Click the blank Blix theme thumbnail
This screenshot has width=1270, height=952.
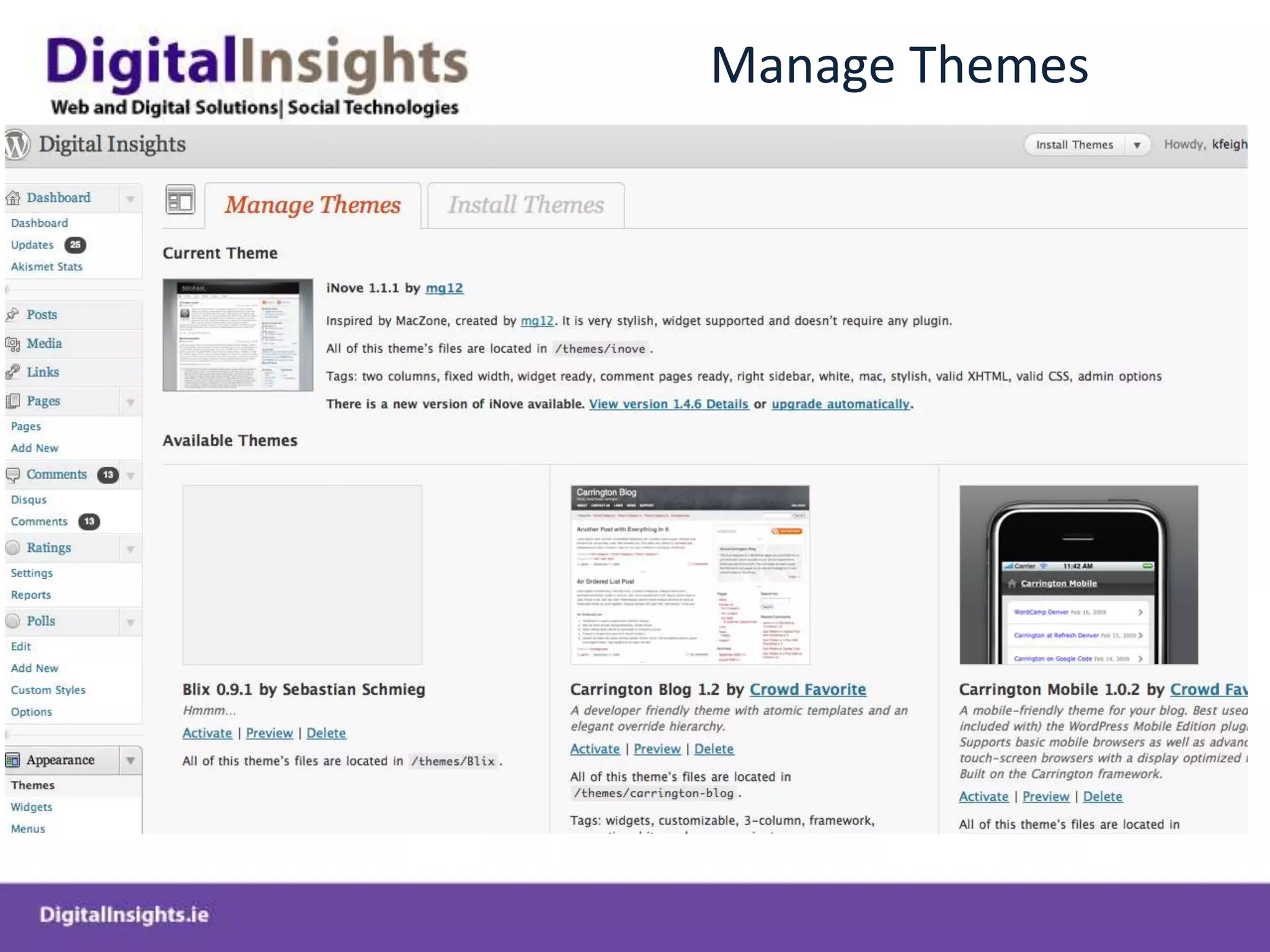302,575
